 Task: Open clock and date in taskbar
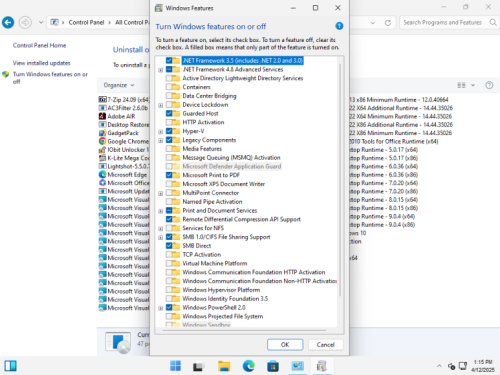pyautogui.click(x=483, y=366)
